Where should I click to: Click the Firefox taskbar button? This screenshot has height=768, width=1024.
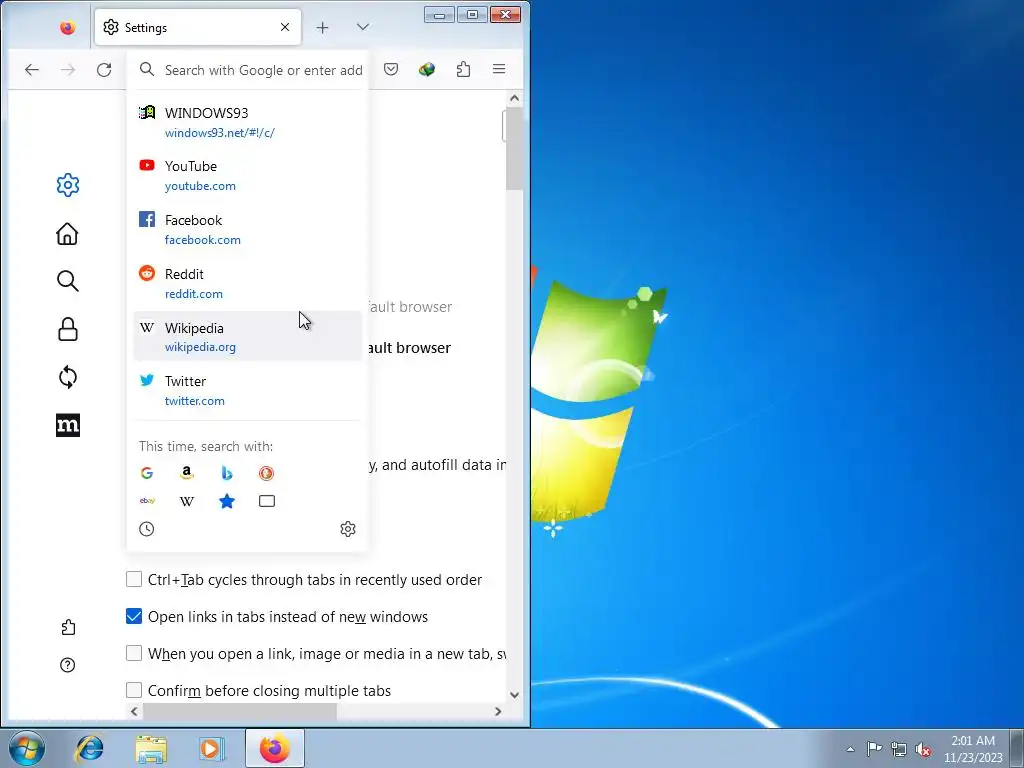point(275,748)
